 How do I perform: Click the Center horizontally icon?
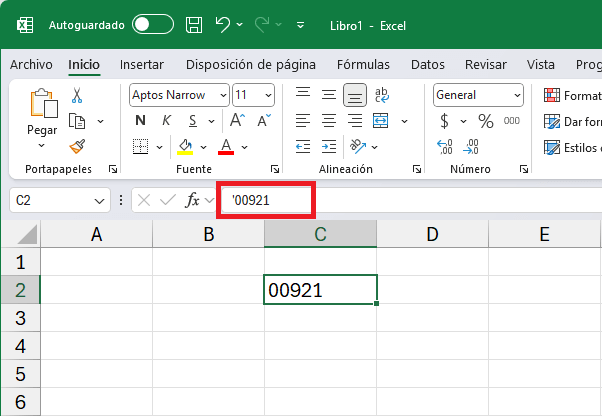(x=329, y=121)
